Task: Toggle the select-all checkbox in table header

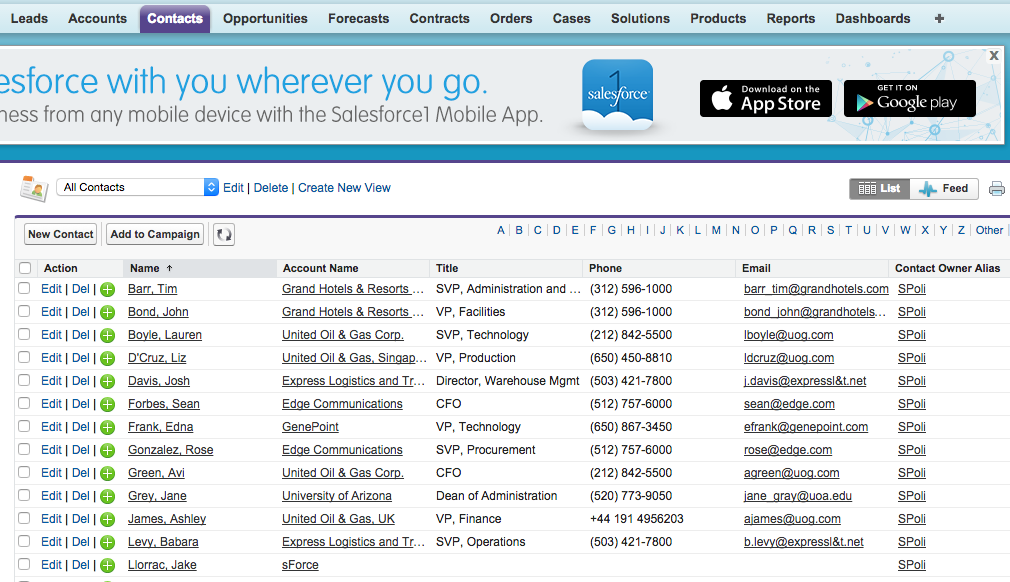Action: point(25,268)
